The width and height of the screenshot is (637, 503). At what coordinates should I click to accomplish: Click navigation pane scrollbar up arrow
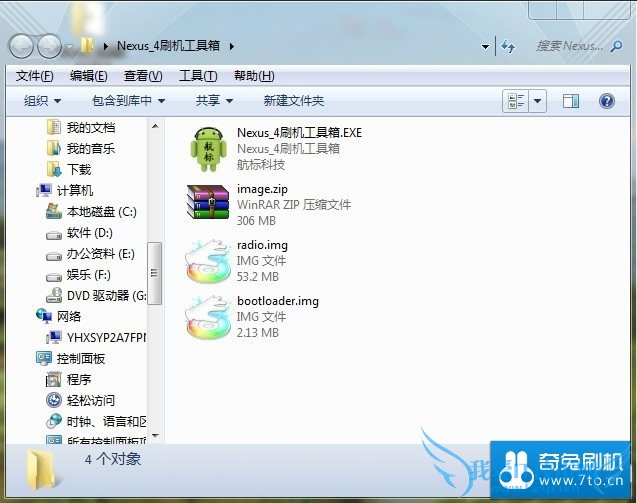click(x=155, y=126)
